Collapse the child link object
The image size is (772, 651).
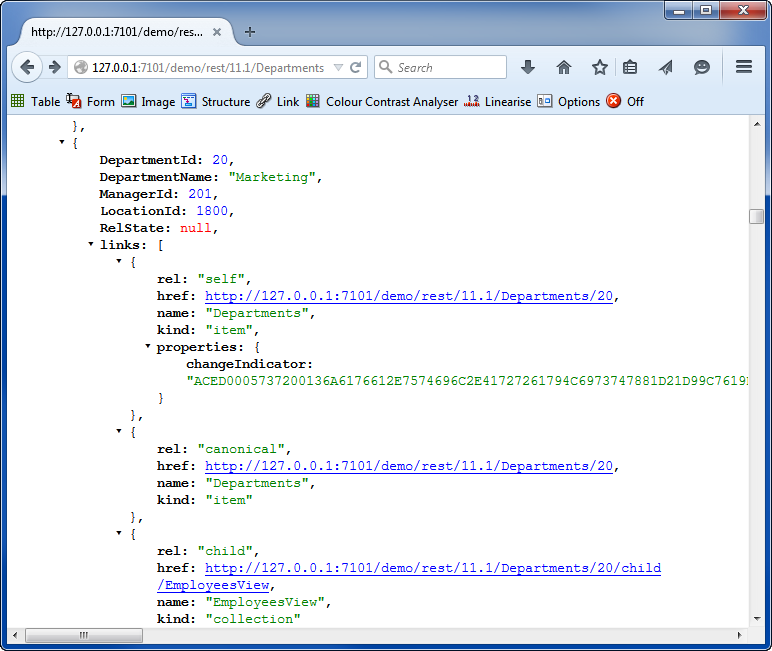119,533
